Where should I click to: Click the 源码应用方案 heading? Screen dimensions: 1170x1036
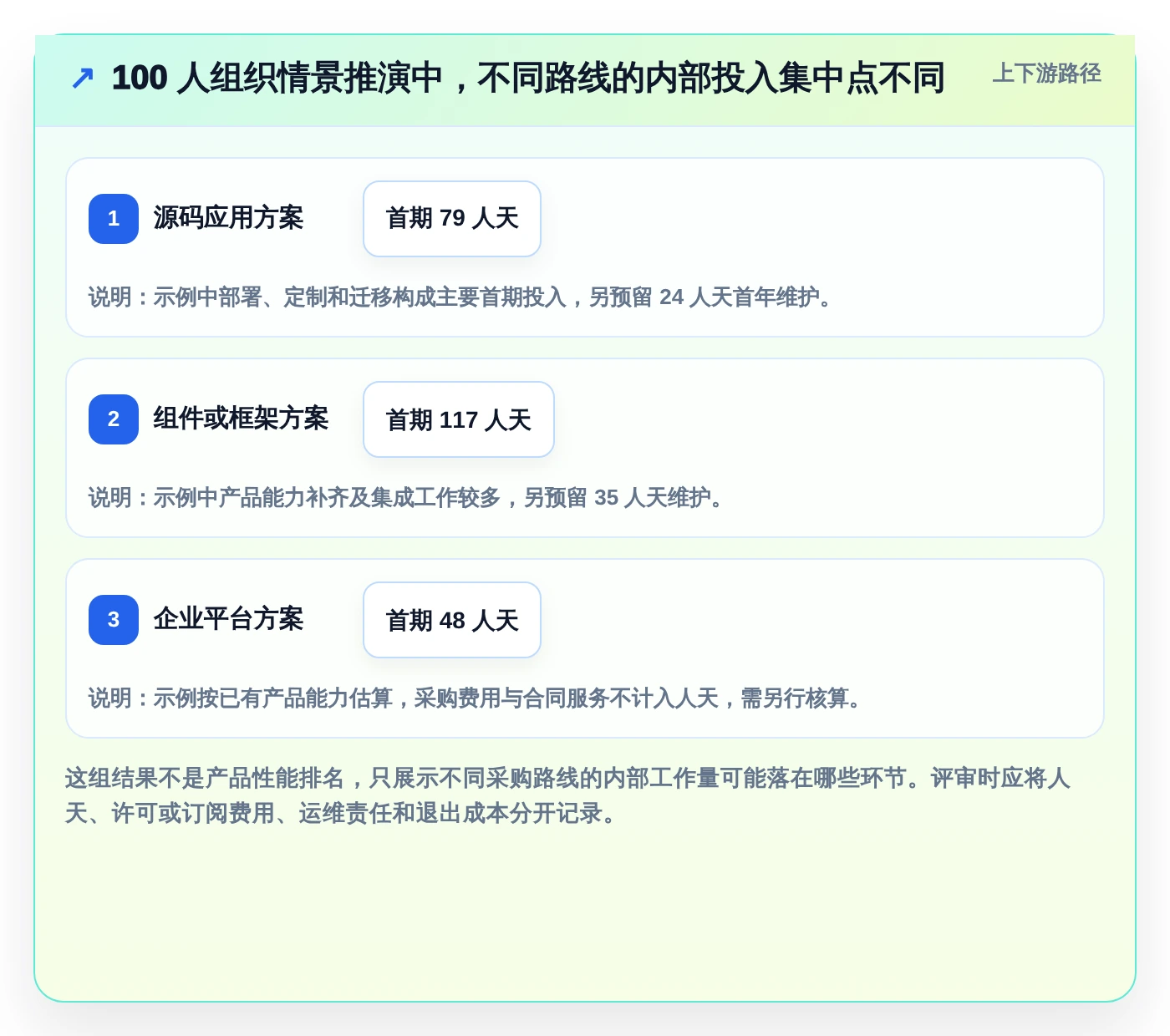(x=228, y=218)
